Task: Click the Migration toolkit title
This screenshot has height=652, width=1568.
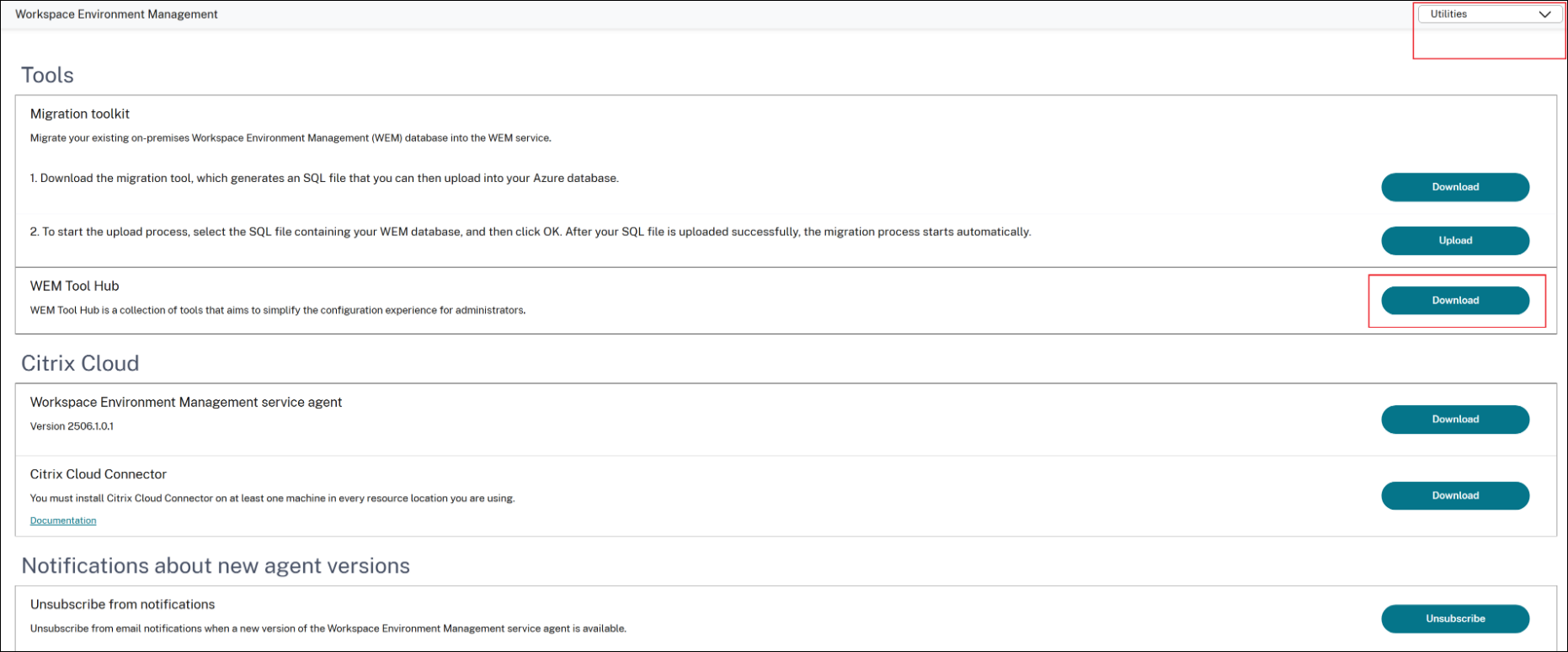Action: pyautogui.click(x=80, y=114)
